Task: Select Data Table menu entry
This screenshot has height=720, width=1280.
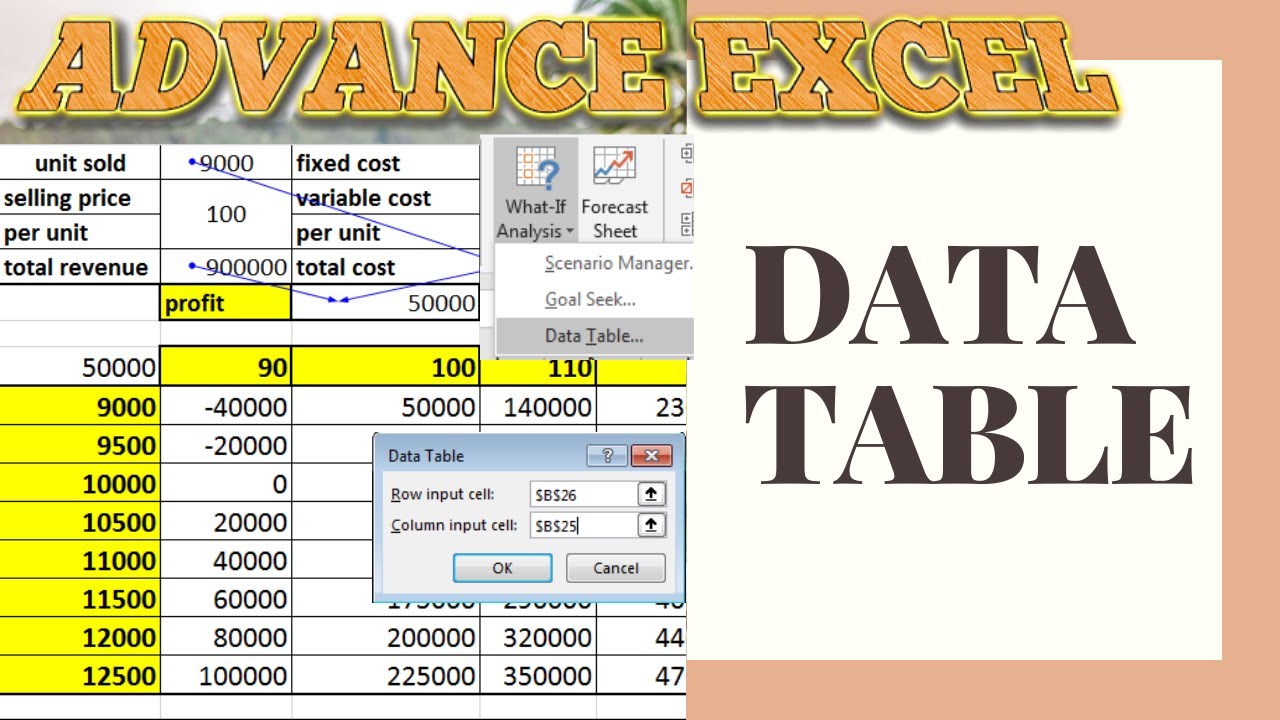Action: (594, 336)
